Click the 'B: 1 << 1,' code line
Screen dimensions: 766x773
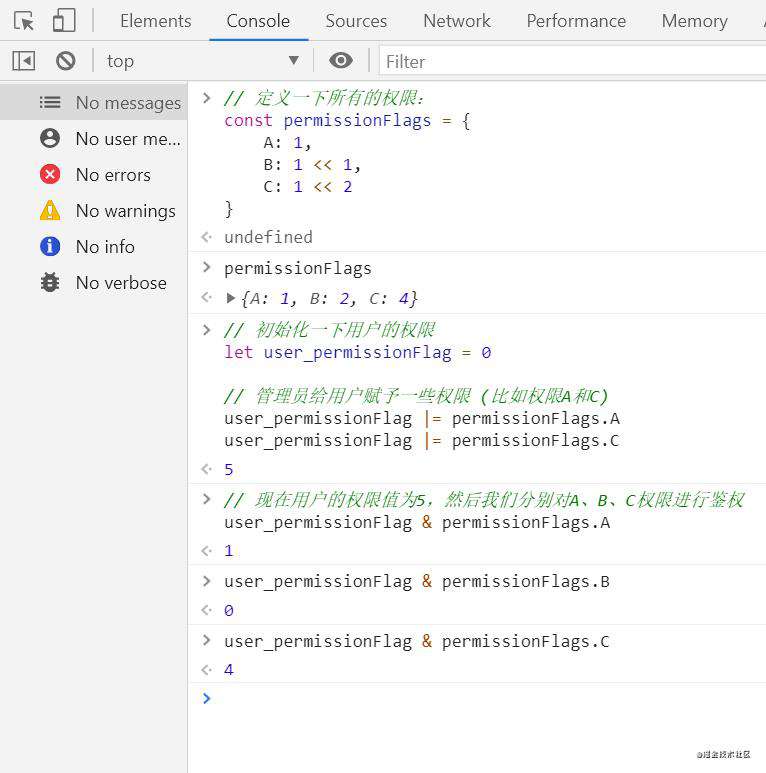(313, 165)
